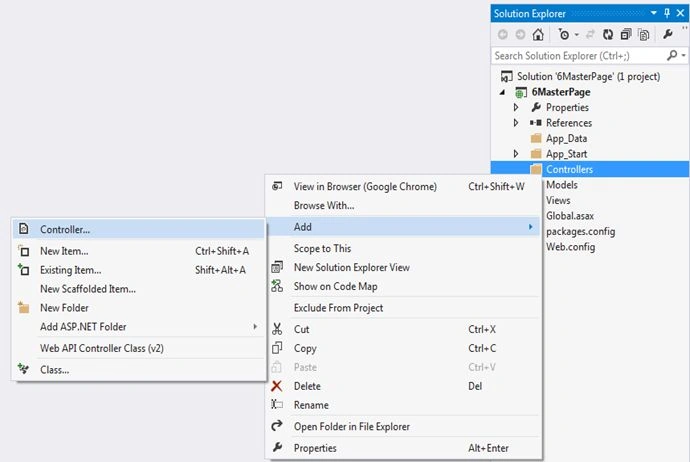Click the wrench Properties icon in toolbar
The width and height of the screenshot is (690, 462).
click(x=668, y=34)
